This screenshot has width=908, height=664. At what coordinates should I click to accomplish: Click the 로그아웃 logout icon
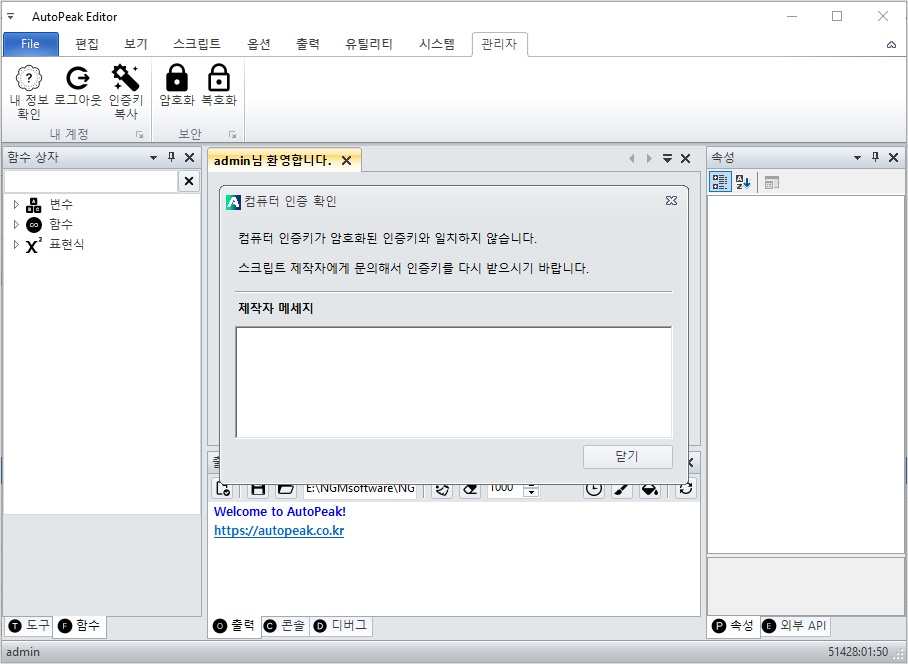pos(78,78)
